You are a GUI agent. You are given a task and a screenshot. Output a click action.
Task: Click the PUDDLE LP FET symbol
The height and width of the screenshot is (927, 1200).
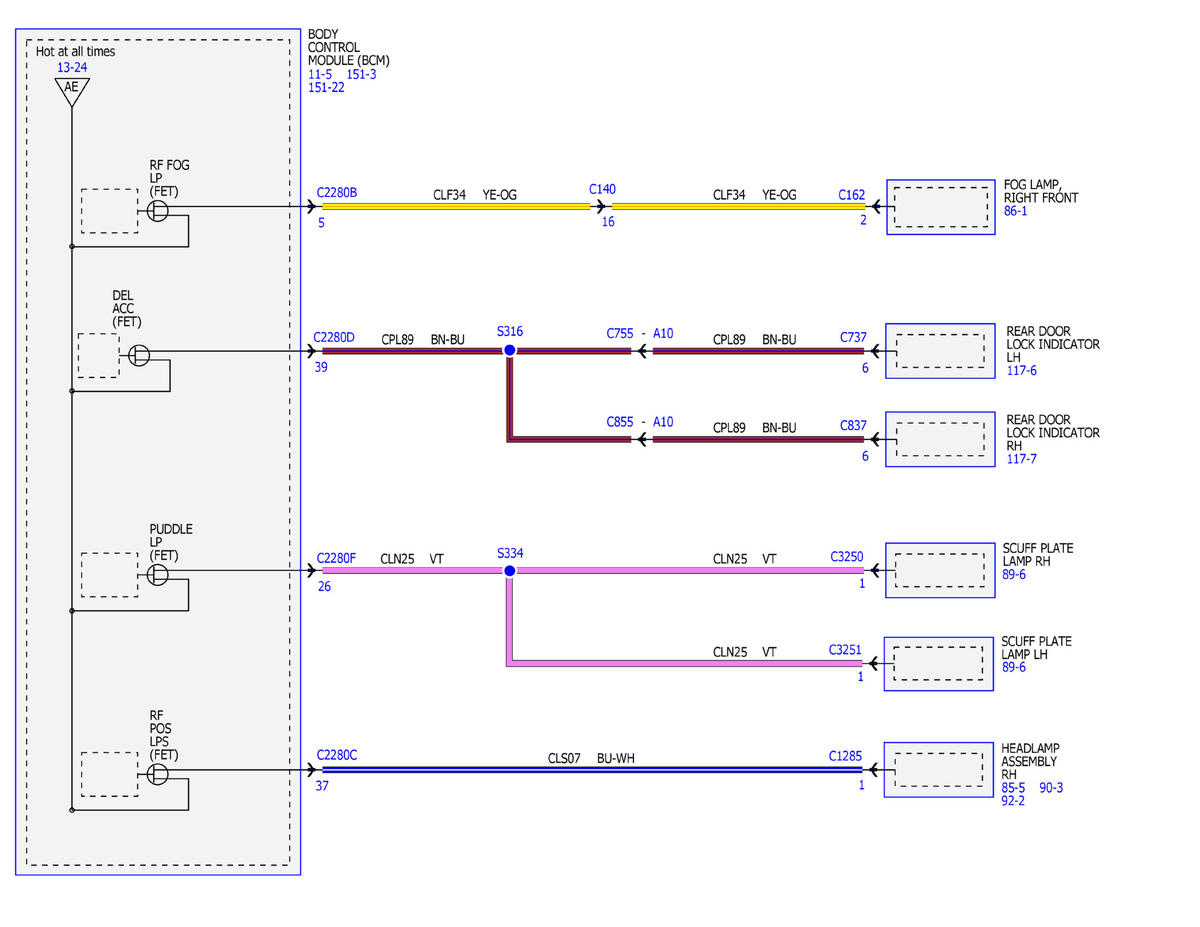pos(157,574)
